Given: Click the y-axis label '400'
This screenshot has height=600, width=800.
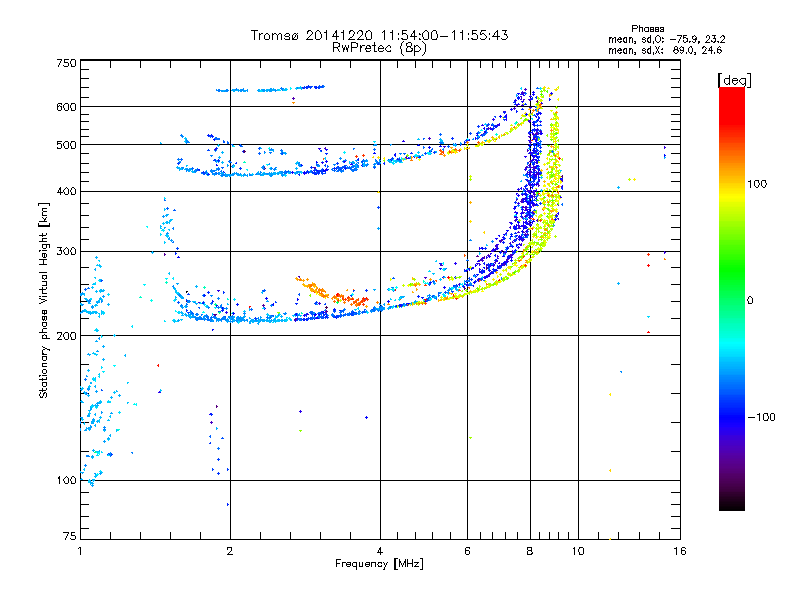Looking at the screenshot, I should pos(66,191).
